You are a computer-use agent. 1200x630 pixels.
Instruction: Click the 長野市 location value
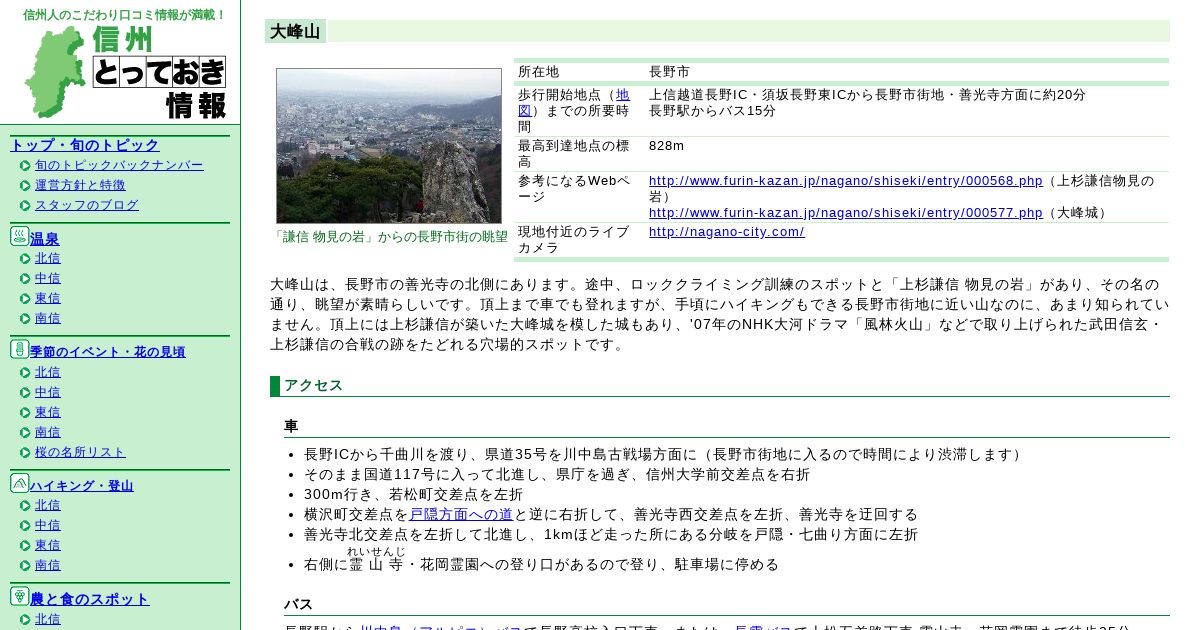[670, 72]
